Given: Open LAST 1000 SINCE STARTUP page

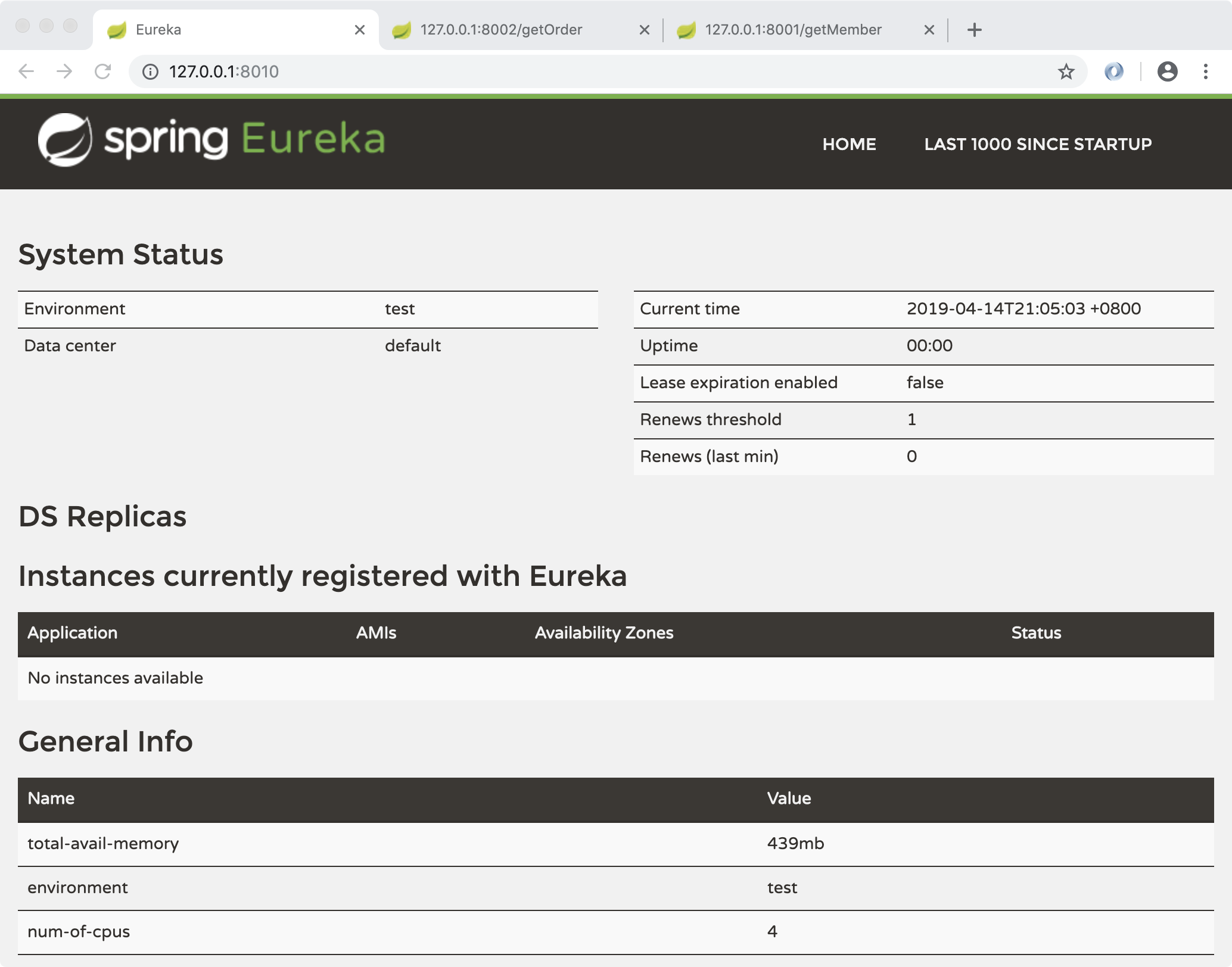Looking at the screenshot, I should 1038,144.
